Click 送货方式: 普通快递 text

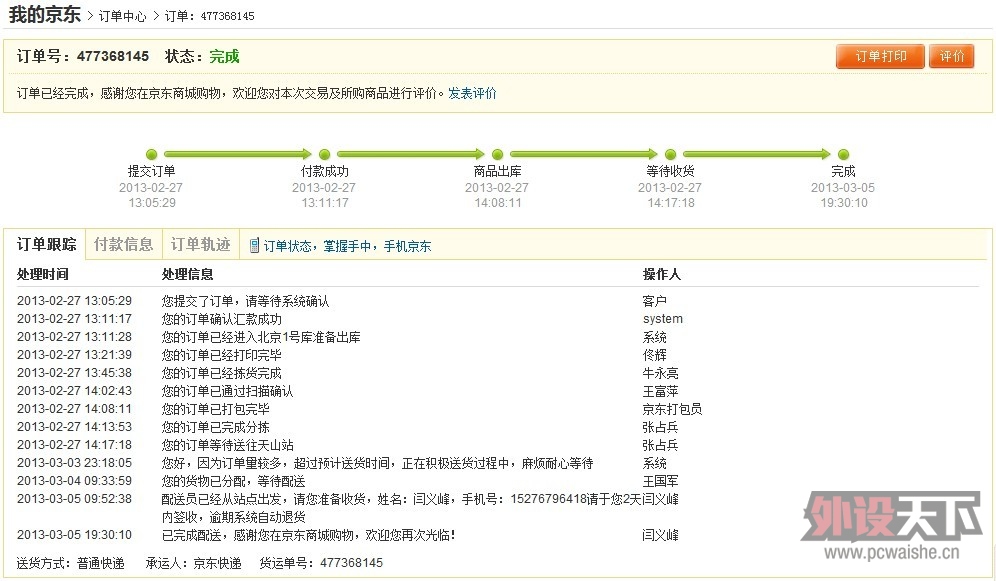coord(71,563)
